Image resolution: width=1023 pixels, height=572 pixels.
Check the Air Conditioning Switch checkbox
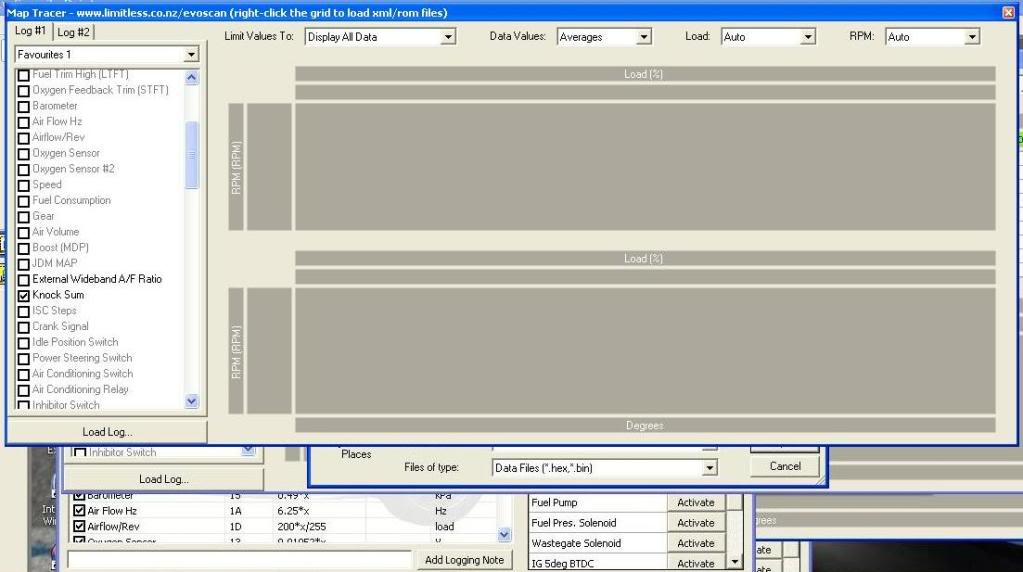pyautogui.click(x=23, y=374)
